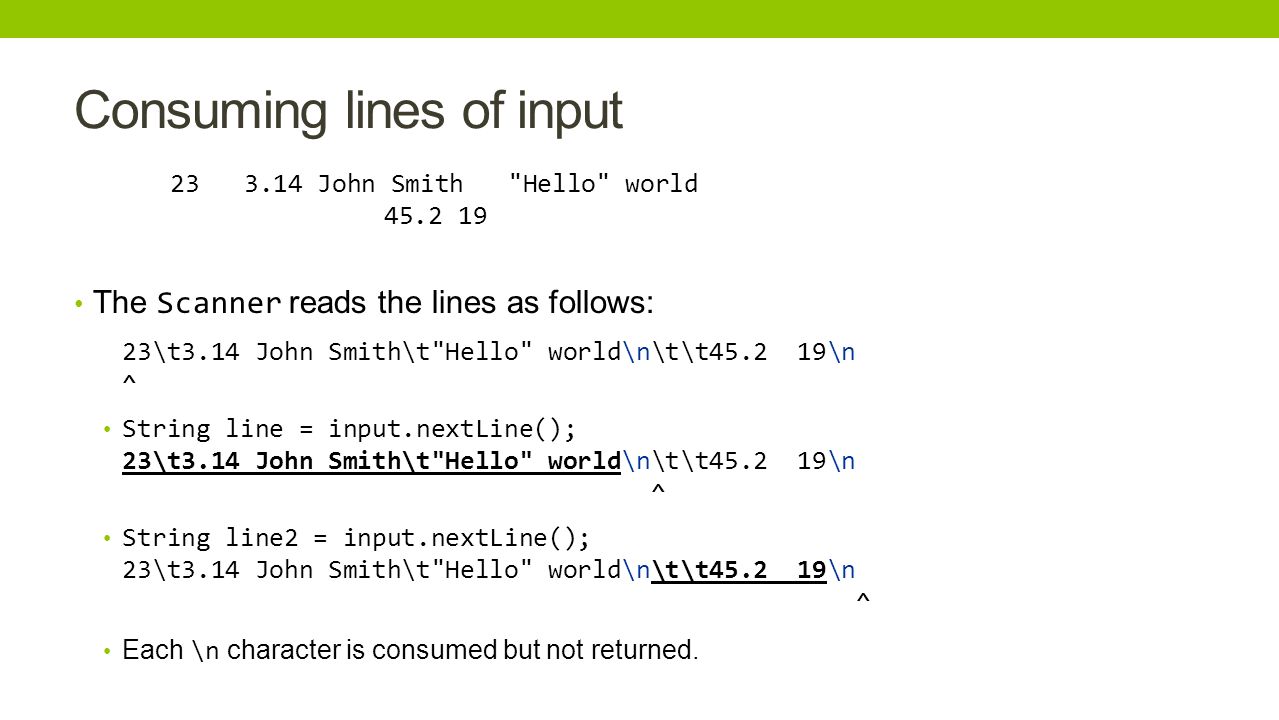Click the caret marker below first underlined line
The image size is (1279, 720).
coord(657,491)
